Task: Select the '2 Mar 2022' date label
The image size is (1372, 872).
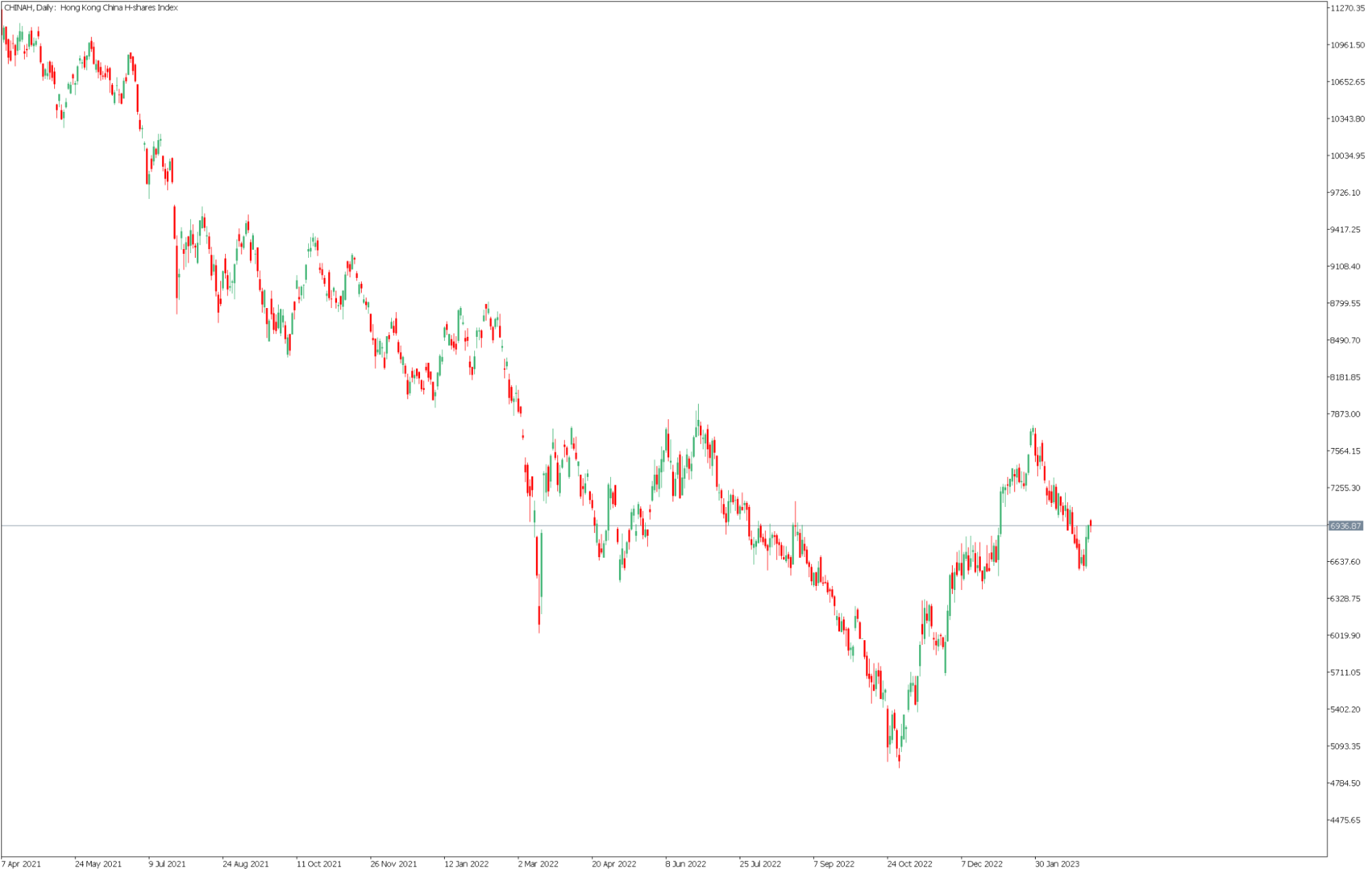Action: coord(538,864)
